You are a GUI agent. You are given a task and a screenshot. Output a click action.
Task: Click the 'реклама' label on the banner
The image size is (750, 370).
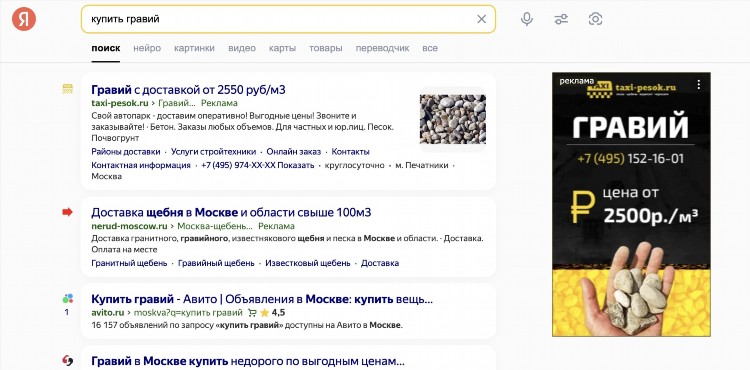coord(576,81)
